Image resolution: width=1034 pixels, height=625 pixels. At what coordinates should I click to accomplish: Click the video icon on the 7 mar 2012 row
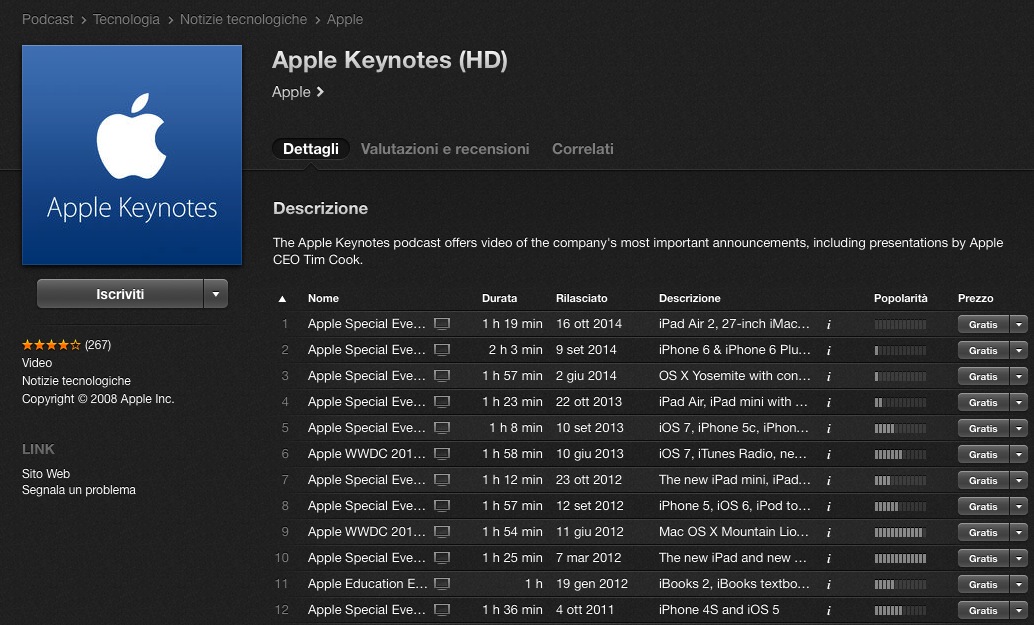coord(442,558)
